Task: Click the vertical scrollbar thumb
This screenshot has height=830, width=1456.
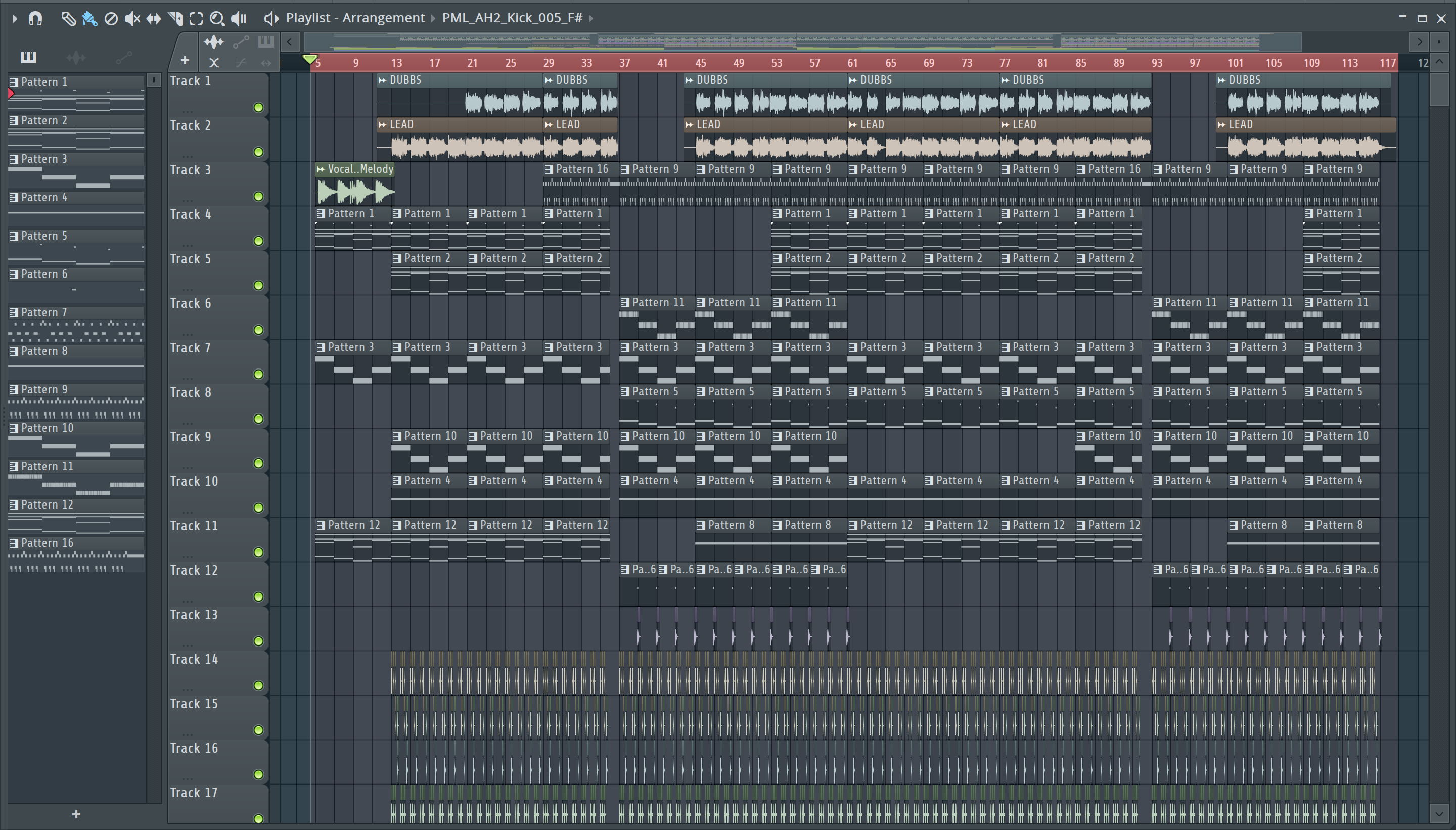Action: click(x=1439, y=89)
